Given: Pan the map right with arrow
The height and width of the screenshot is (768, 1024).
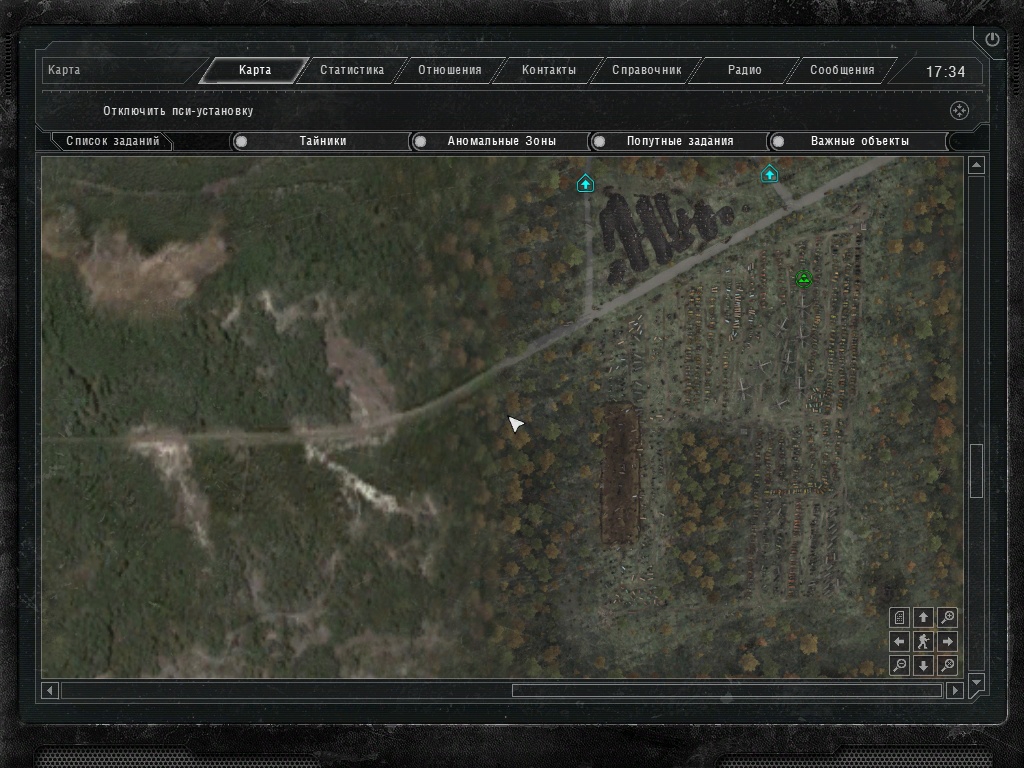Looking at the screenshot, I should [948, 641].
